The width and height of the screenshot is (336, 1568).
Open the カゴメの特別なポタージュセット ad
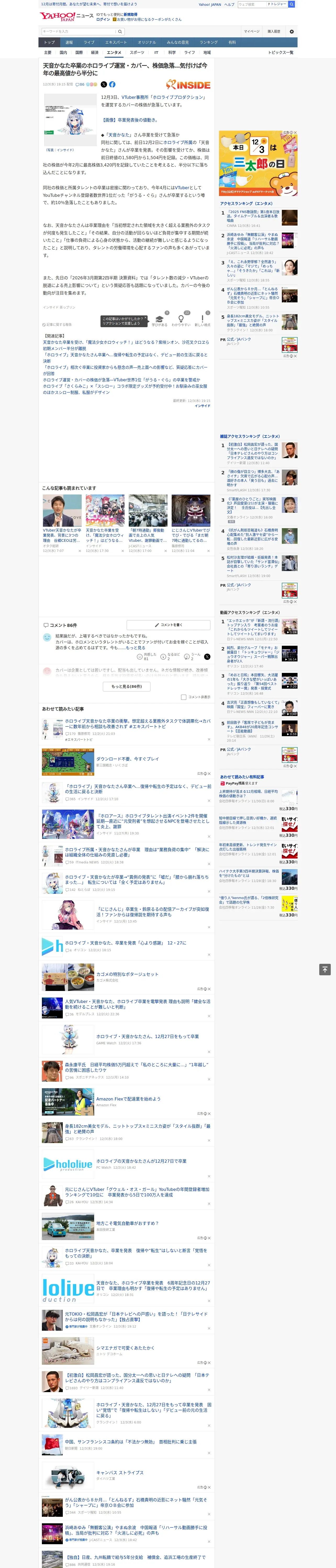[x=127, y=975]
